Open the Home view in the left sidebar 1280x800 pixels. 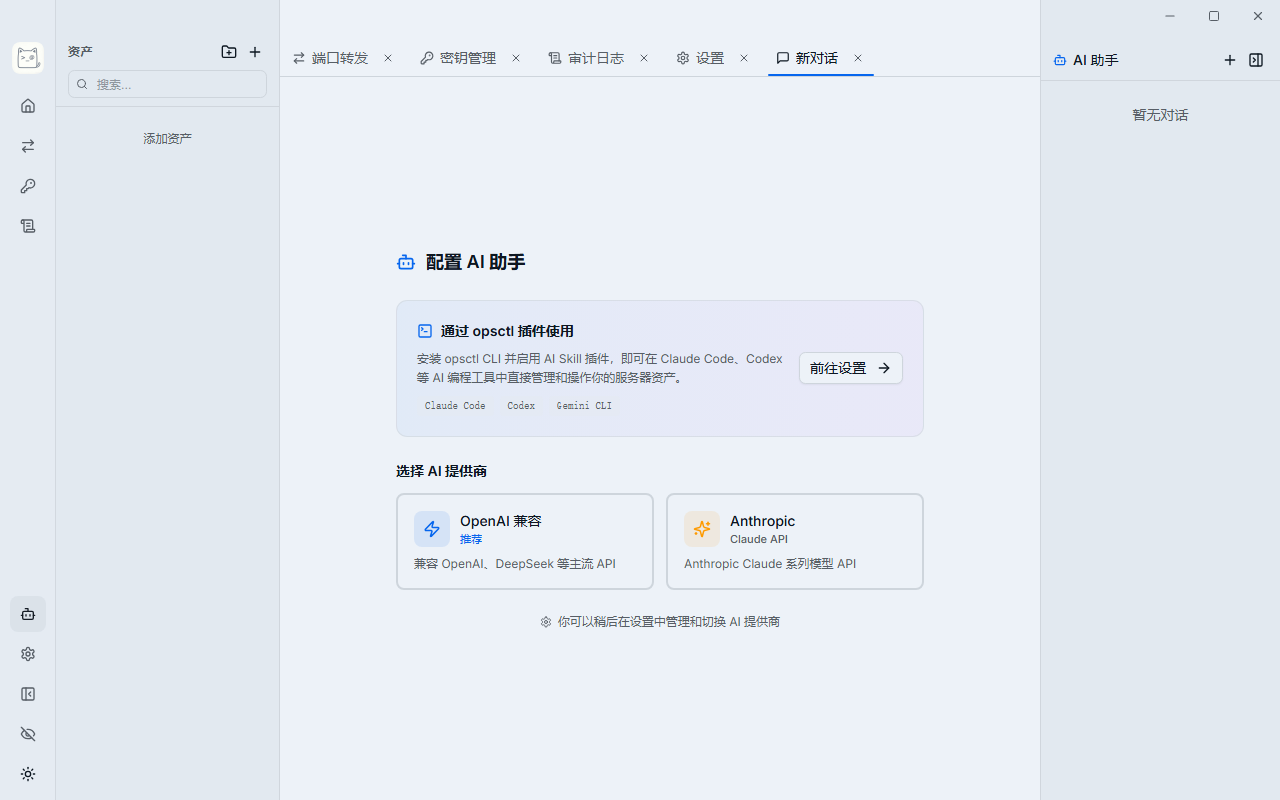pyautogui.click(x=28, y=105)
